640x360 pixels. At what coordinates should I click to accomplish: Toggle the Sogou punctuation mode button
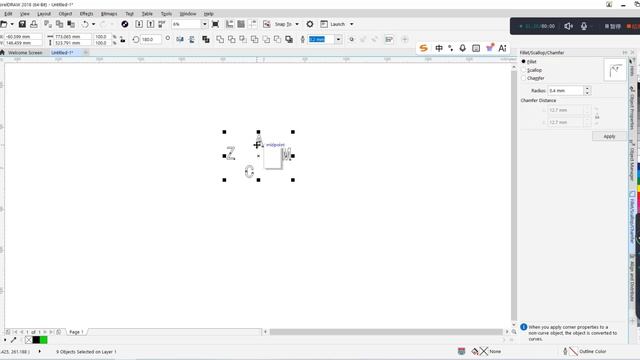[x=451, y=48]
